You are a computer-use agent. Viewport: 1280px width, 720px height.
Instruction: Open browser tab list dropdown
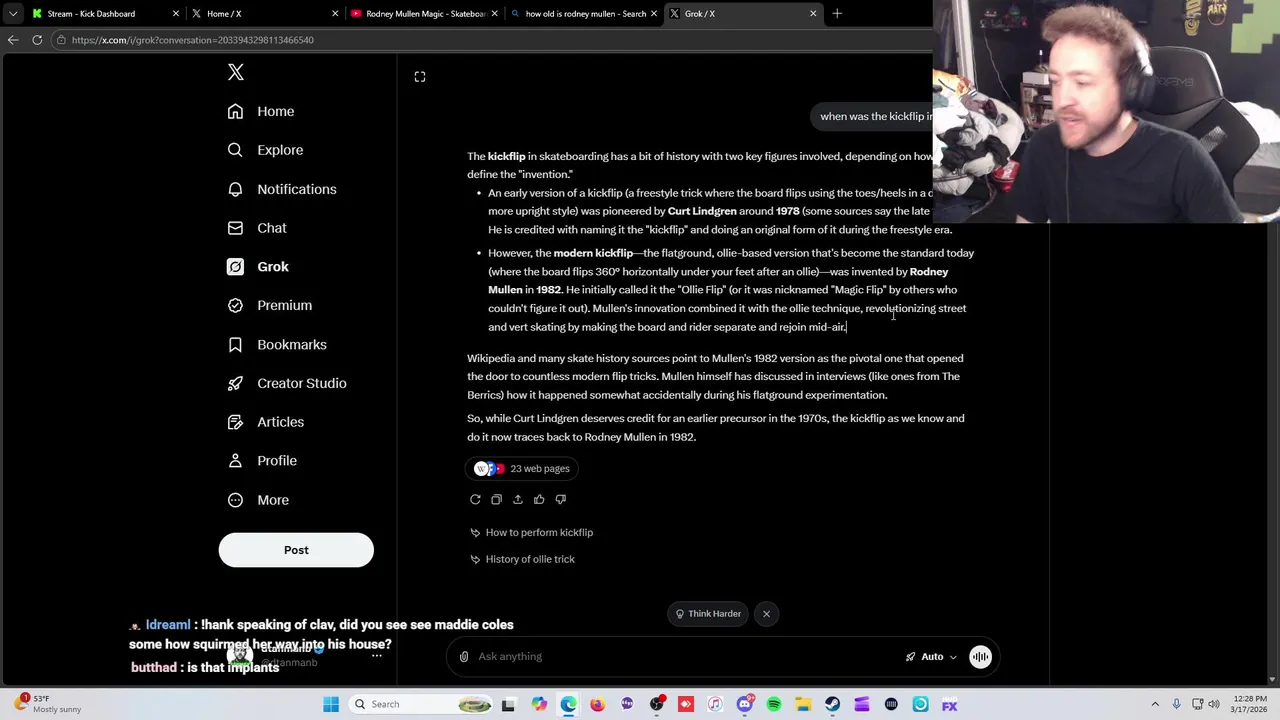[13, 14]
